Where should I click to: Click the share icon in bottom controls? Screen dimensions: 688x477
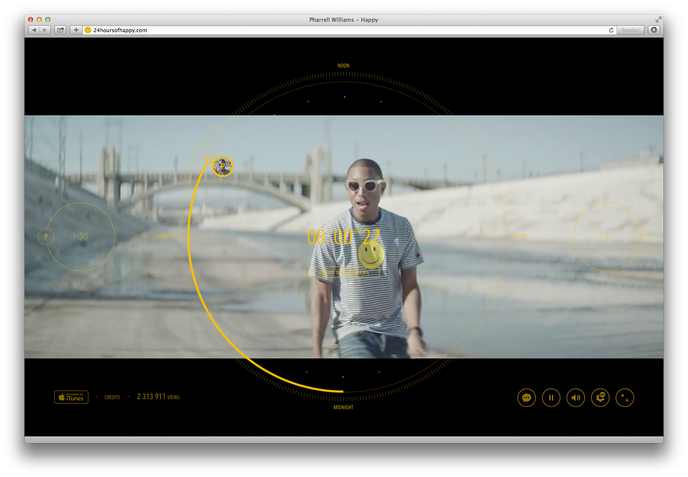click(x=600, y=398)
